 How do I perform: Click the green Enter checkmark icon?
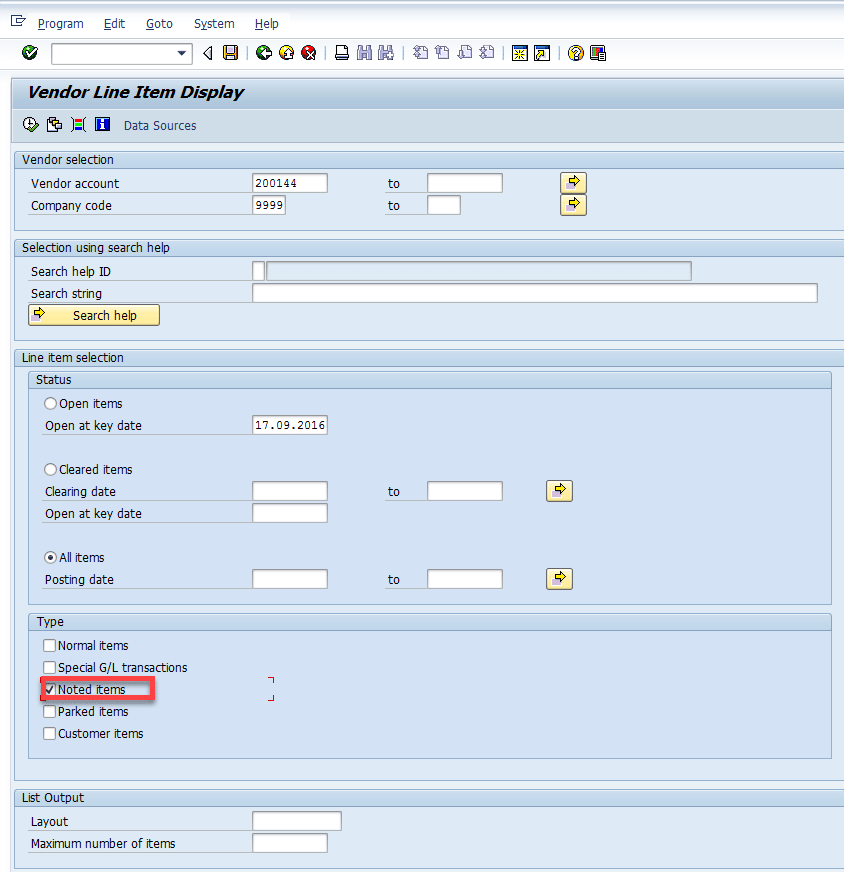pyautogui.click(x=30, y=53)
